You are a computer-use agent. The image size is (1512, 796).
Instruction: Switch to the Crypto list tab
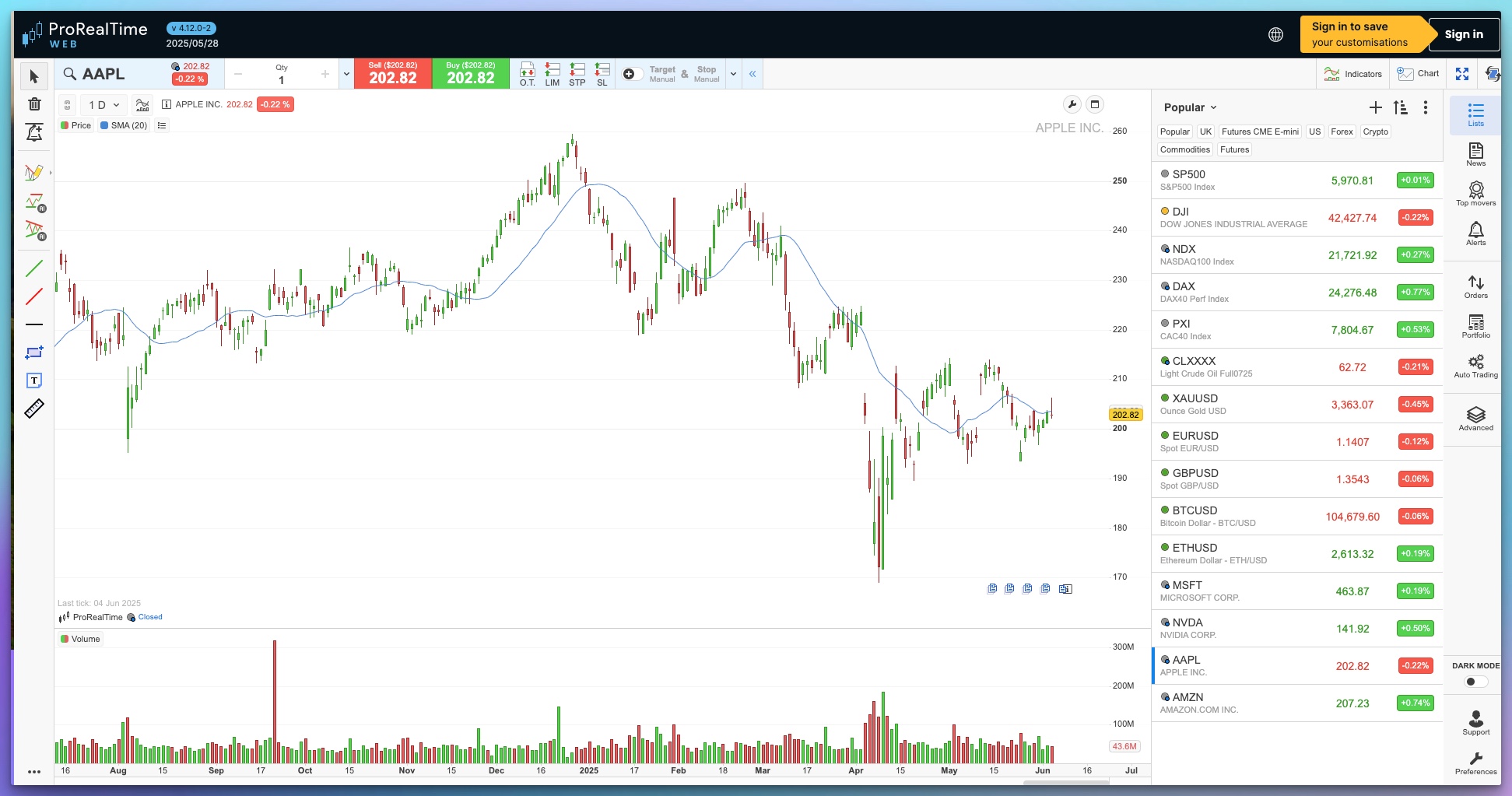click(x=1375, y=131)
